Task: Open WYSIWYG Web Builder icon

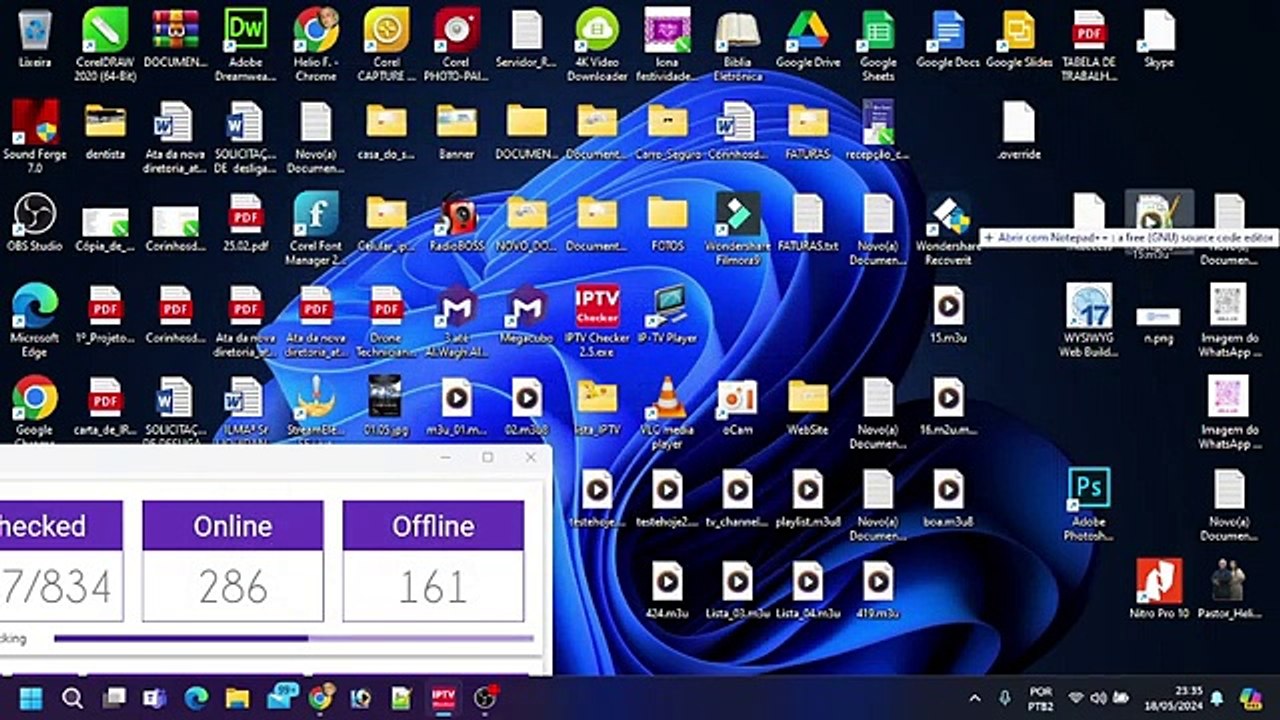Action: tap(1089, 320)
